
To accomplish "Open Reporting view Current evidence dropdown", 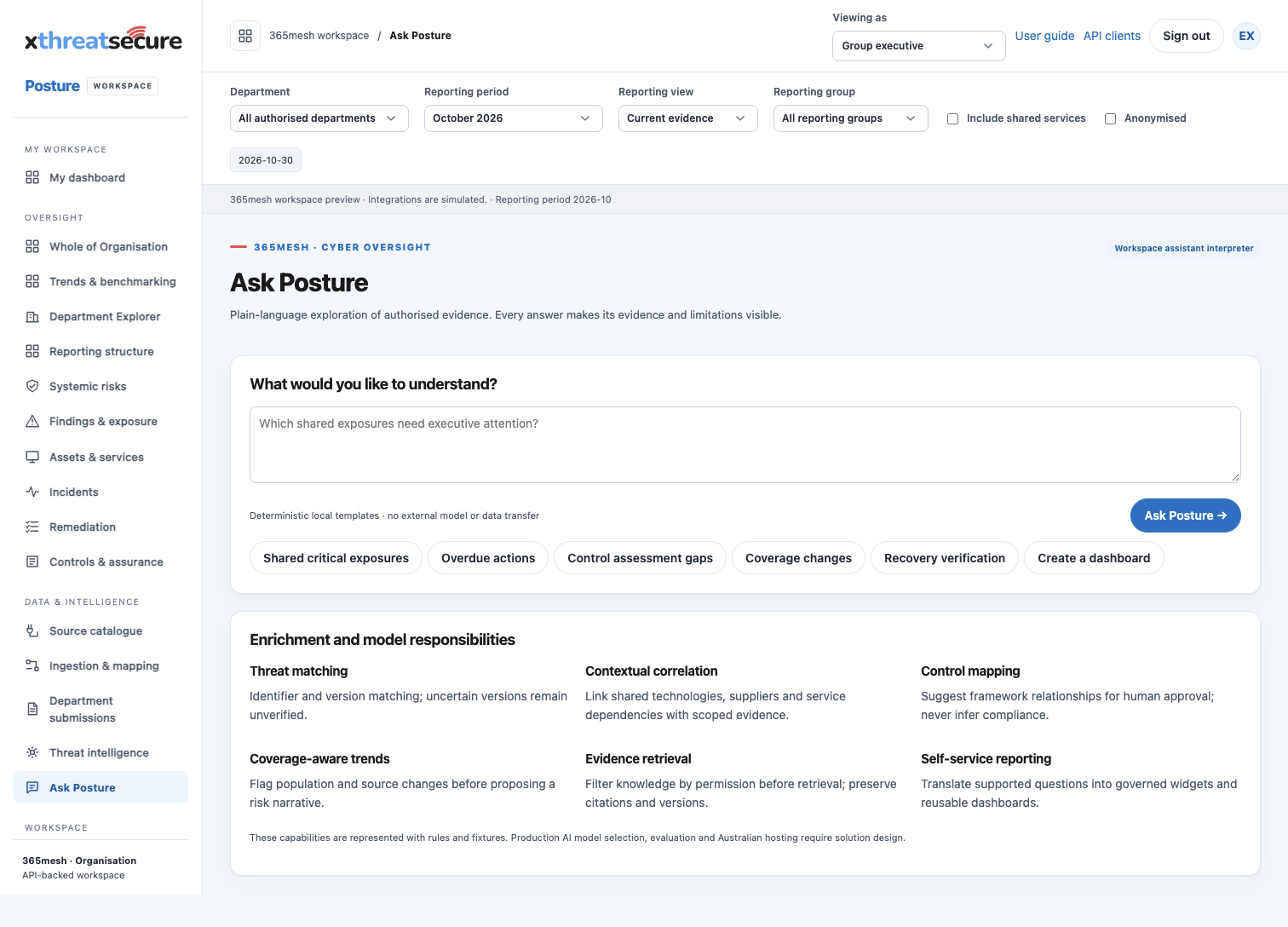I will pos(687,118).
